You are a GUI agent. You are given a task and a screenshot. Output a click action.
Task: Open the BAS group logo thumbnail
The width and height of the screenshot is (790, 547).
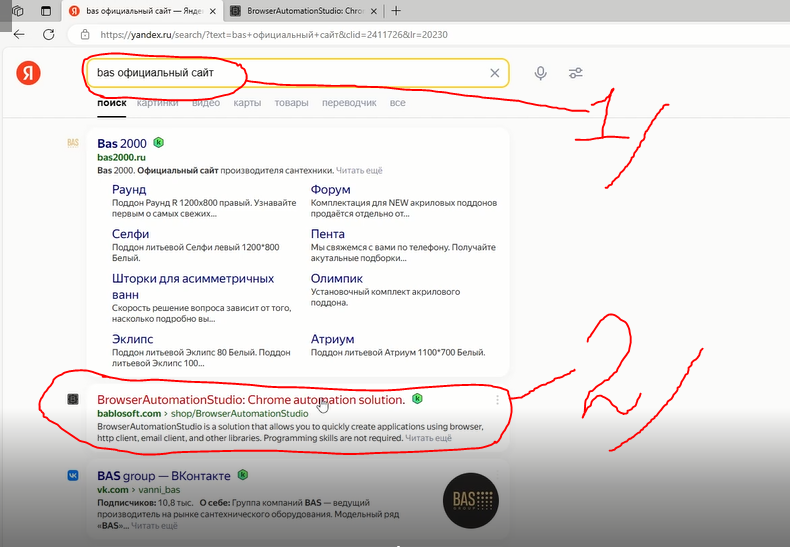(x=471, y=500)
